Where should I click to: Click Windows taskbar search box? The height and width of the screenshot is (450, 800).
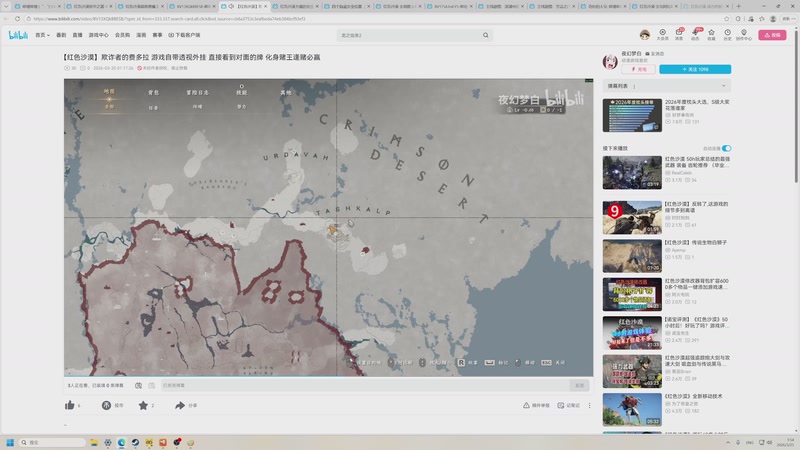click(x=52, y=442)
